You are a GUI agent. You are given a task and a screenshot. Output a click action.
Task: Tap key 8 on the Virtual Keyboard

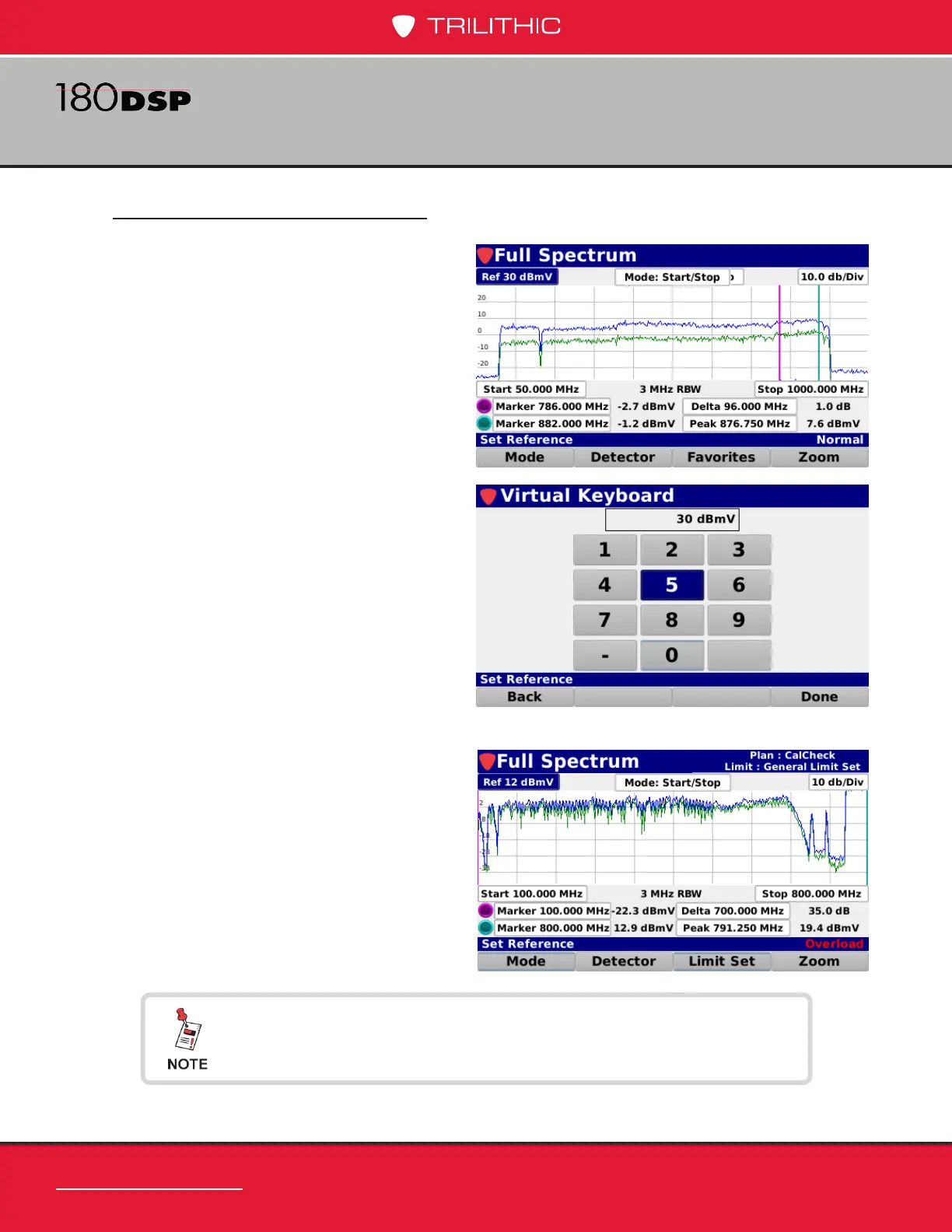[672, 620]
